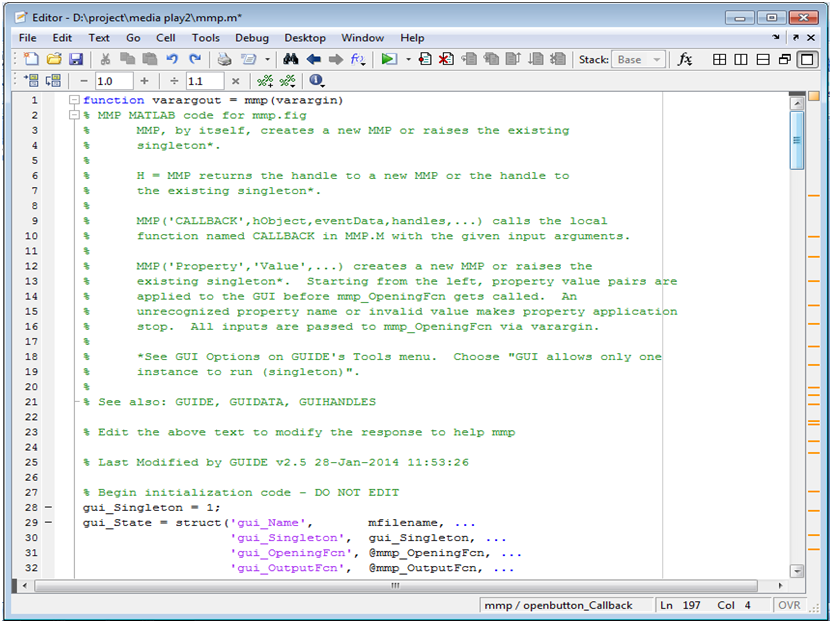Click the mmp / openbutton_Callback status label
The height and width of the screenshot is (623, 832).
click(x=558, y=605)
